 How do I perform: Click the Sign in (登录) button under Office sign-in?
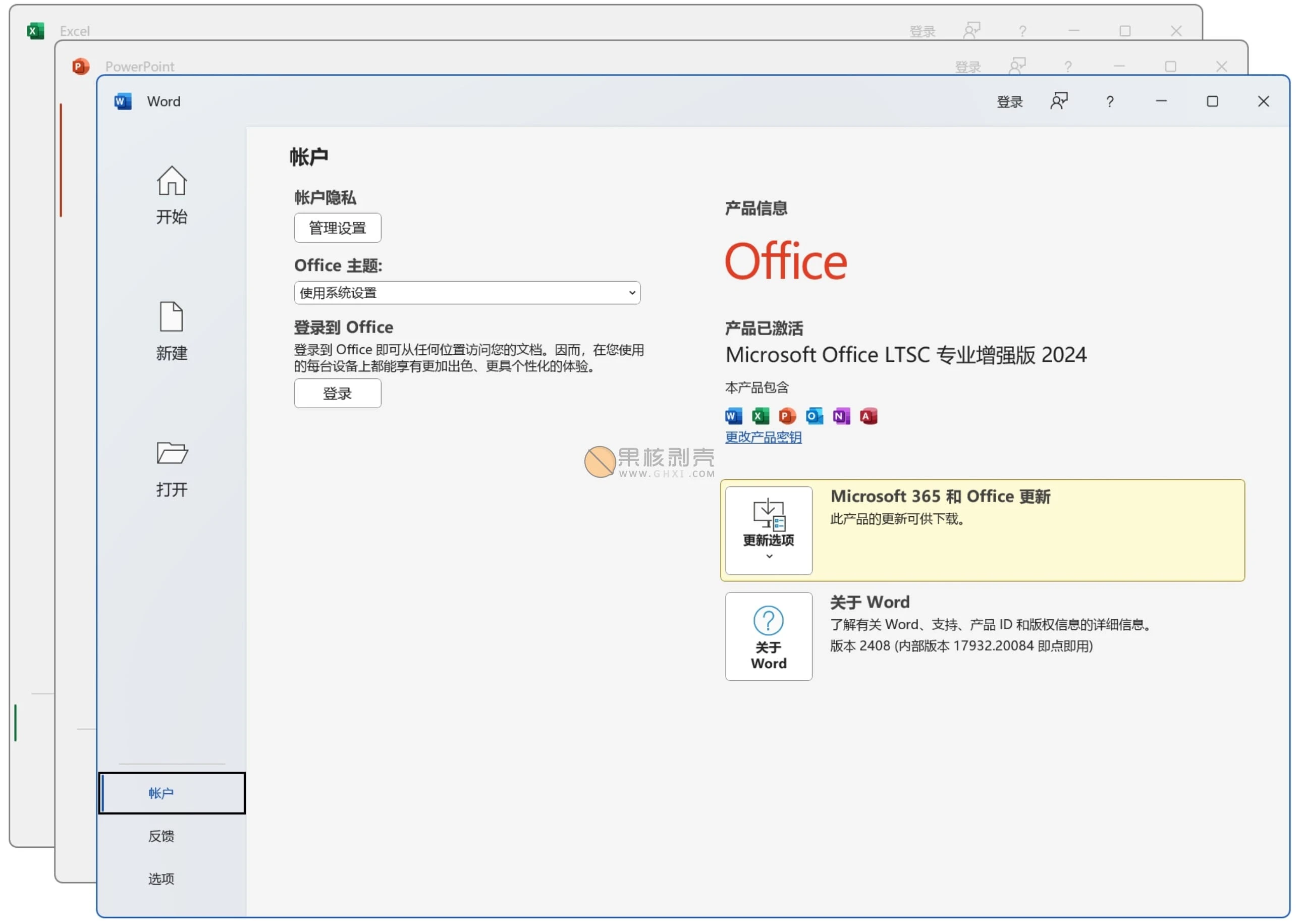coord(338,393)
